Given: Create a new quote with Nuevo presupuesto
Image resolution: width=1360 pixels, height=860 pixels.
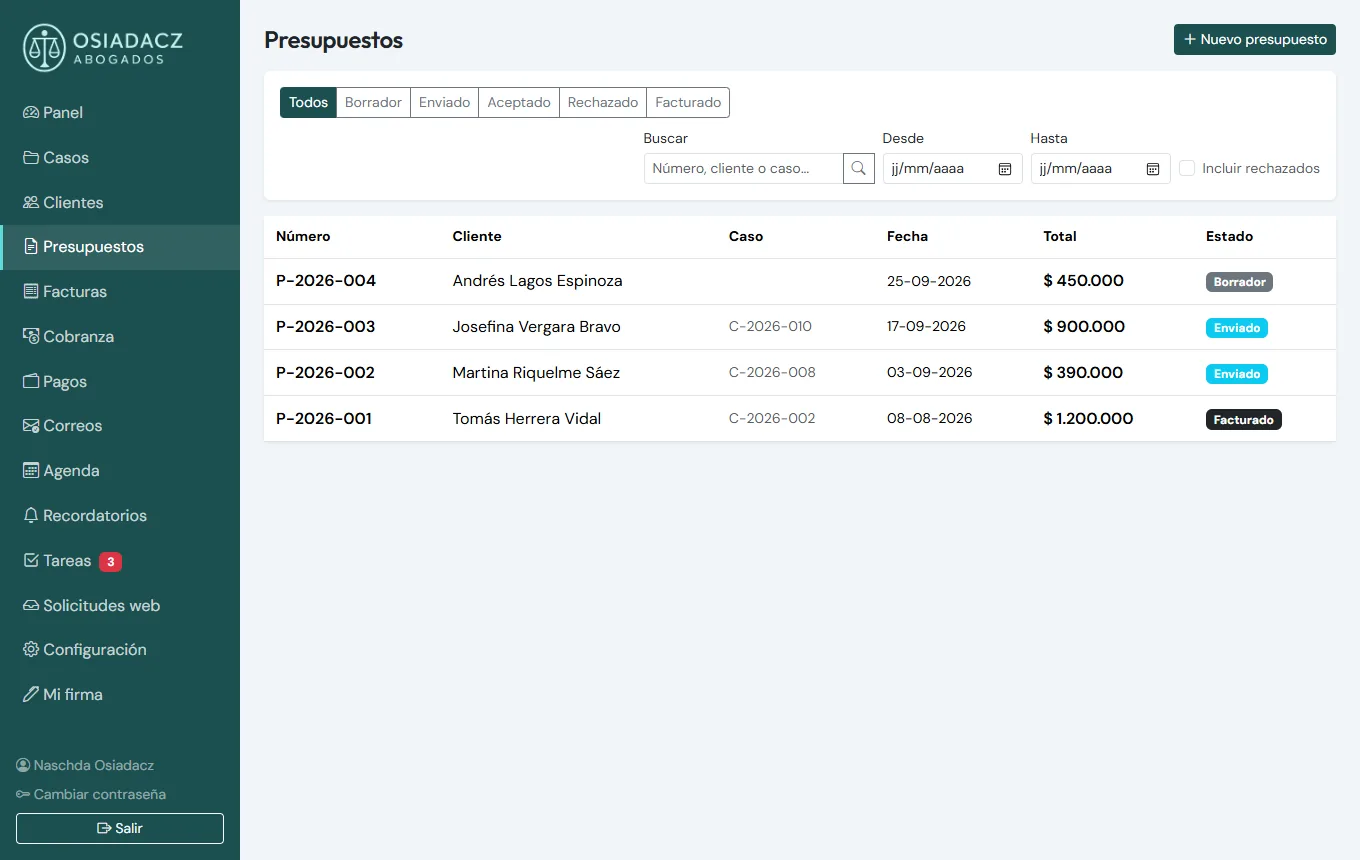Looking at the screenshot, I should pos(1255,39).
